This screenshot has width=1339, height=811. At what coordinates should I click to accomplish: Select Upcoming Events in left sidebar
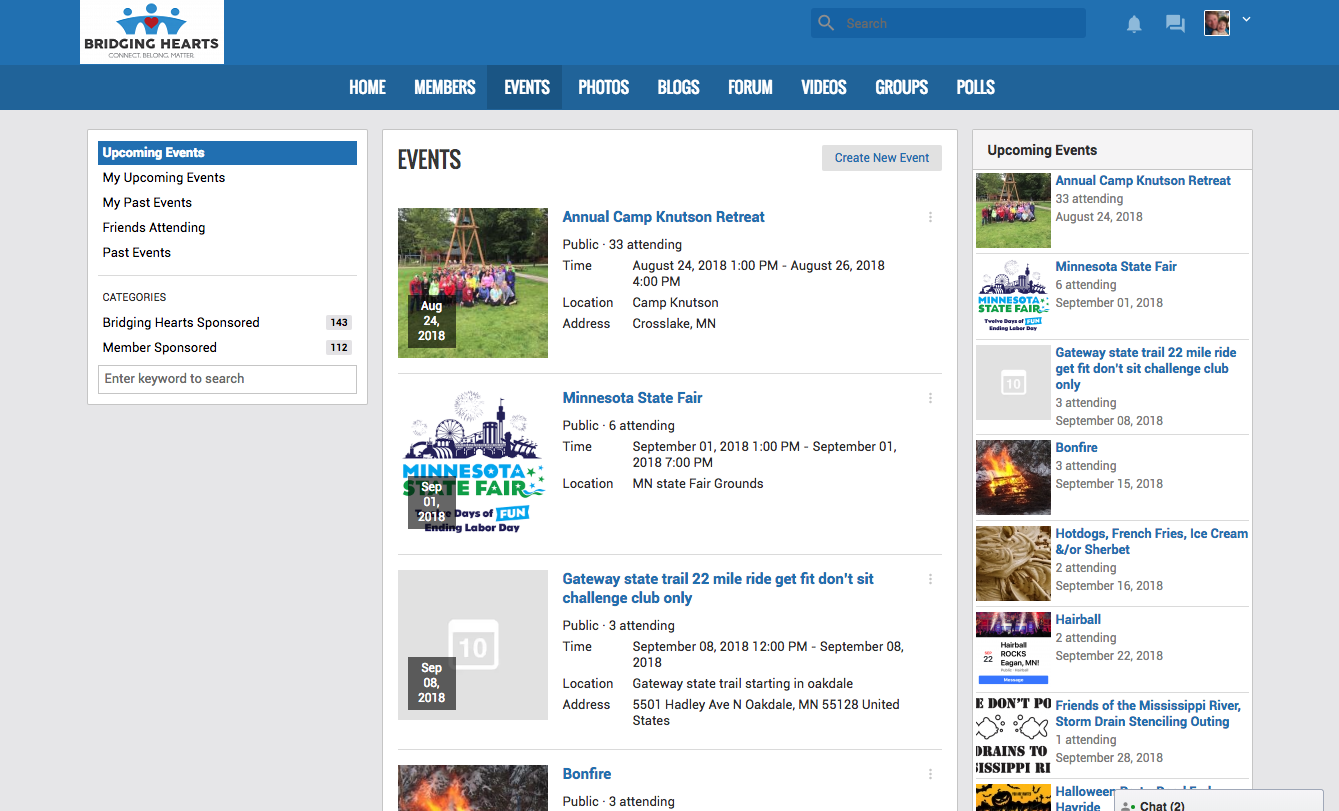[227, 153]
